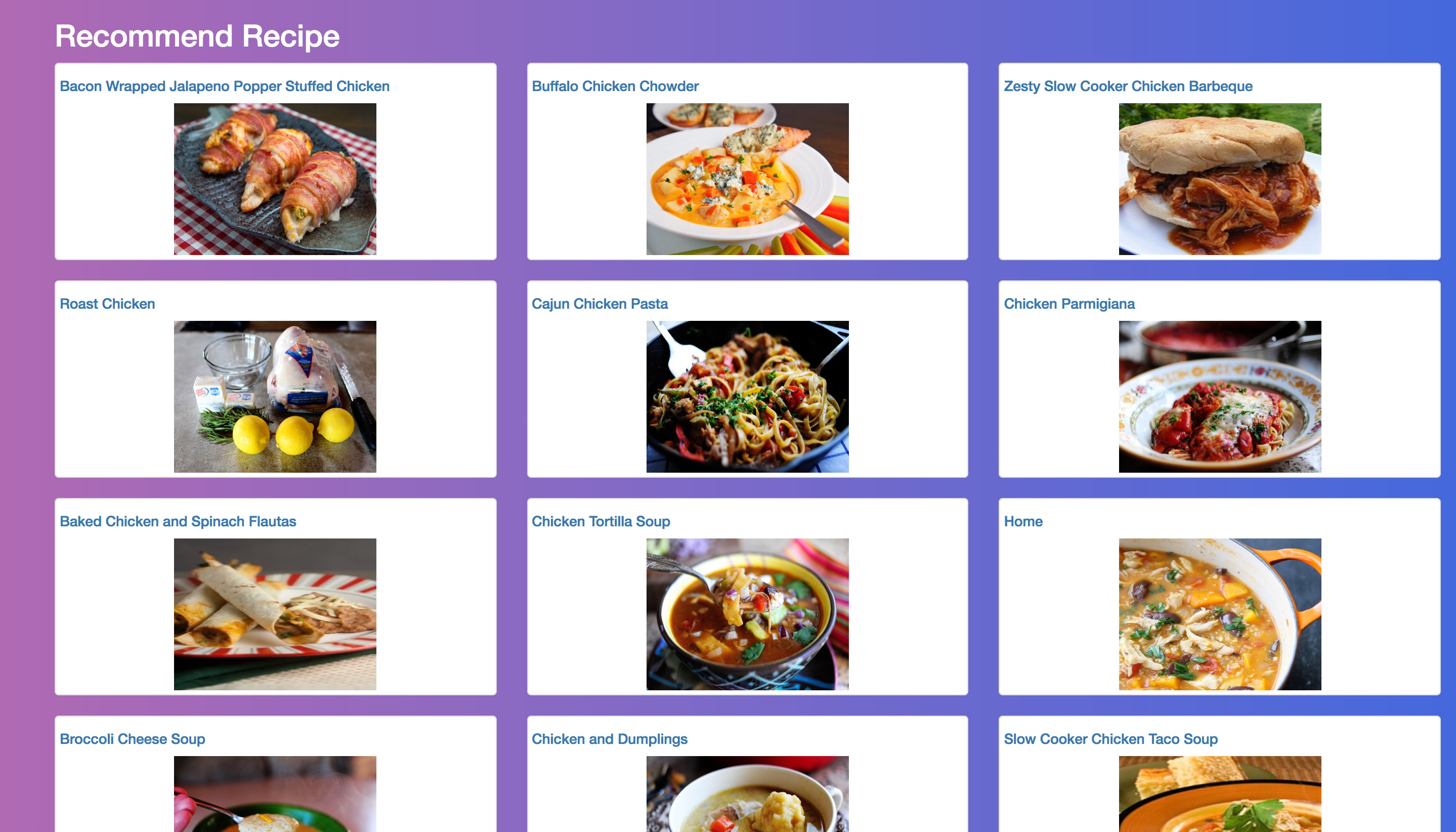Screen dimensions: 1456x832
Task: Open the Chicken Parmigiana recipe link
Action: [x=1069, y=304]
